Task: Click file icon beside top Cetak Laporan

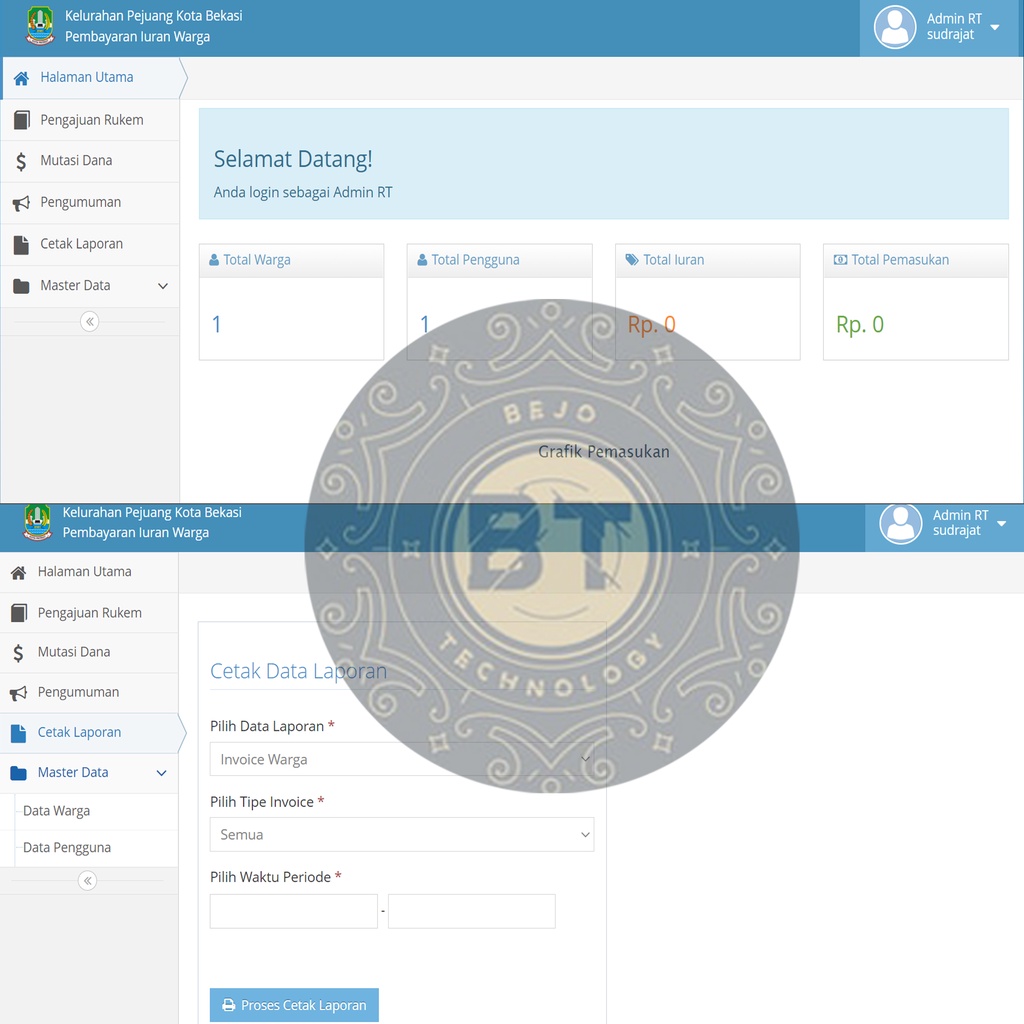Action: tap(21, 245)
